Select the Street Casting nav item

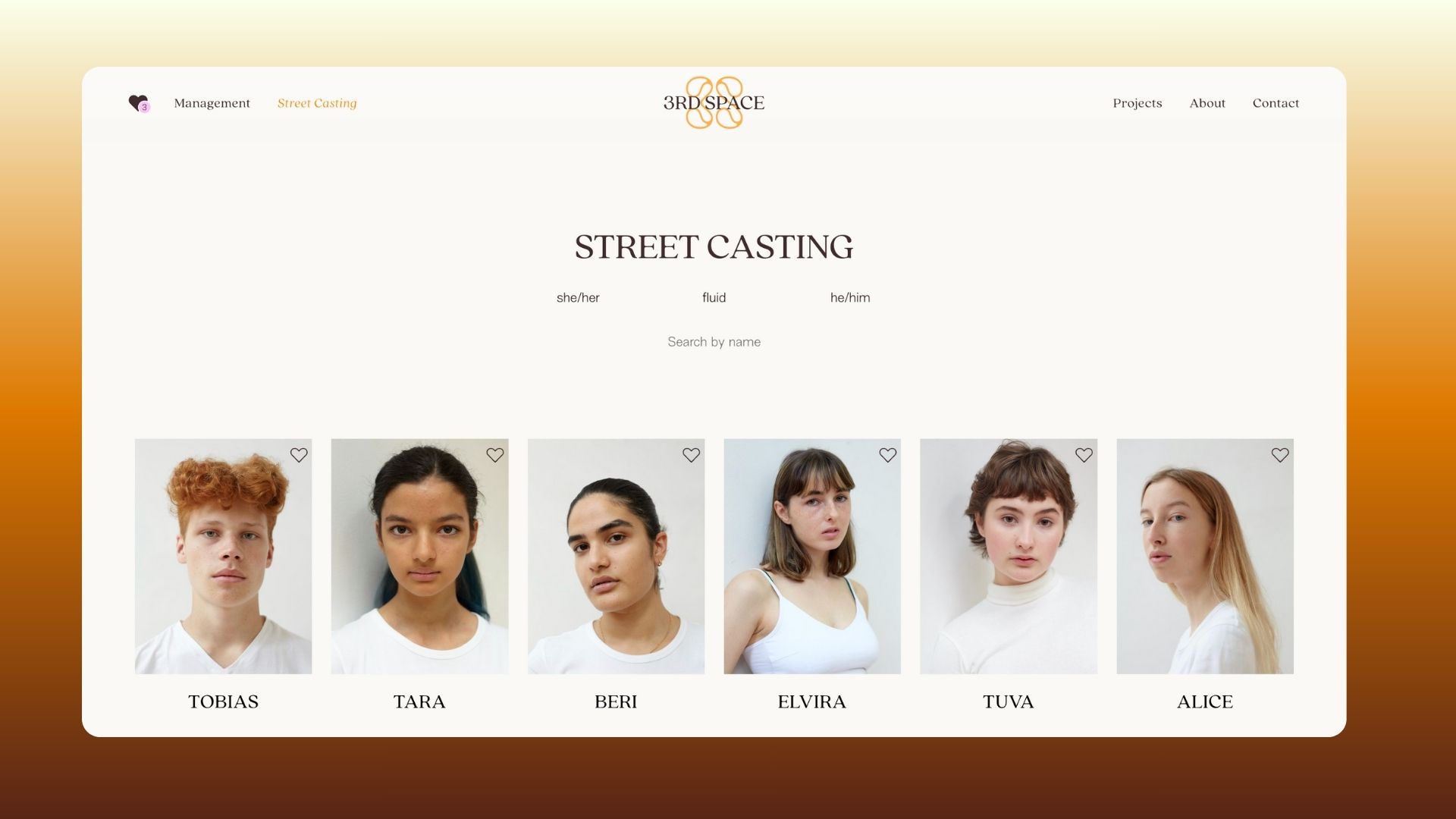click(x=317, y=103)
